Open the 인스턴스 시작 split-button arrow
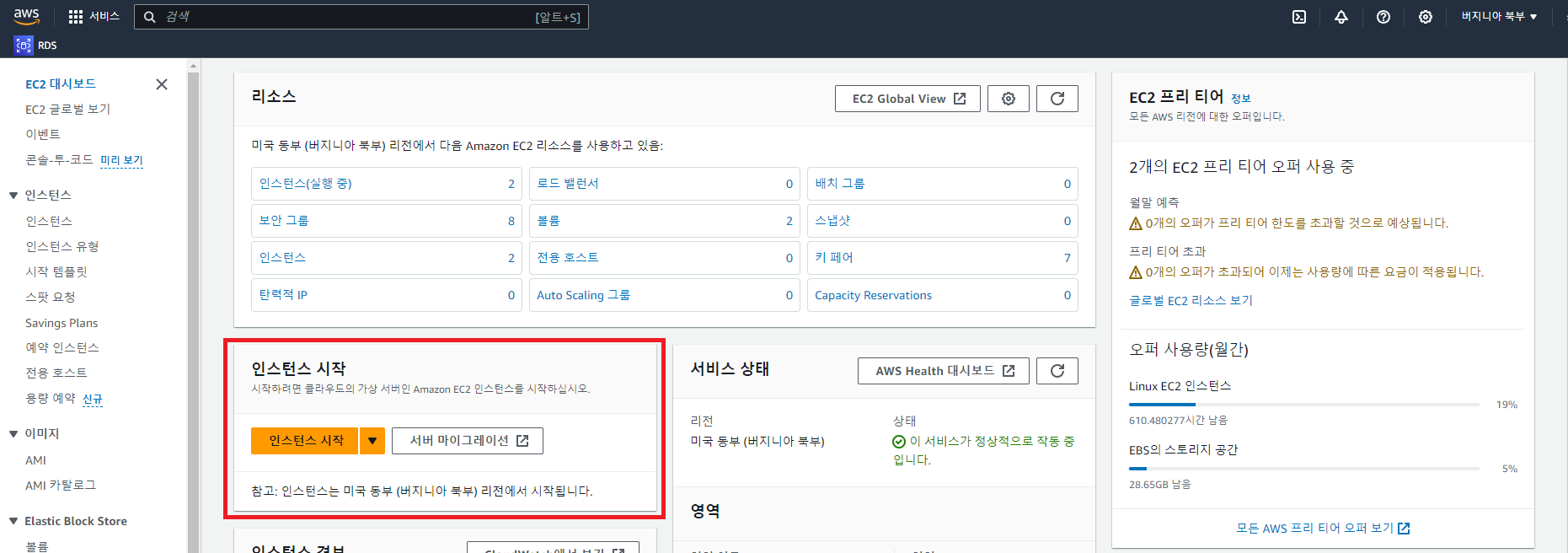Screen dimensions: 1568x553 pos(372,441)
